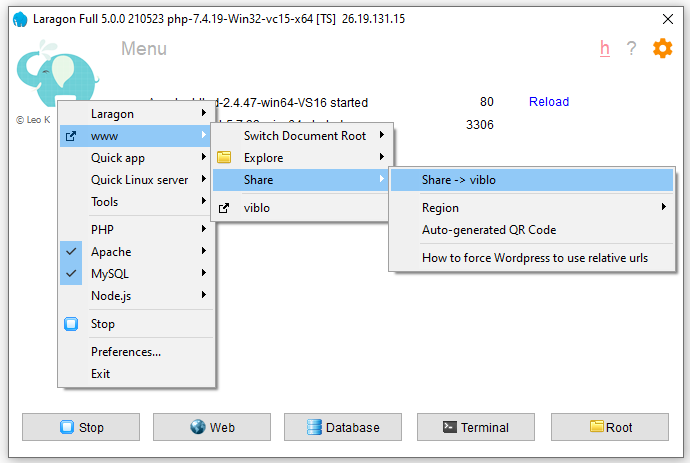Open the orange settings gear icon

coord(662,48)
